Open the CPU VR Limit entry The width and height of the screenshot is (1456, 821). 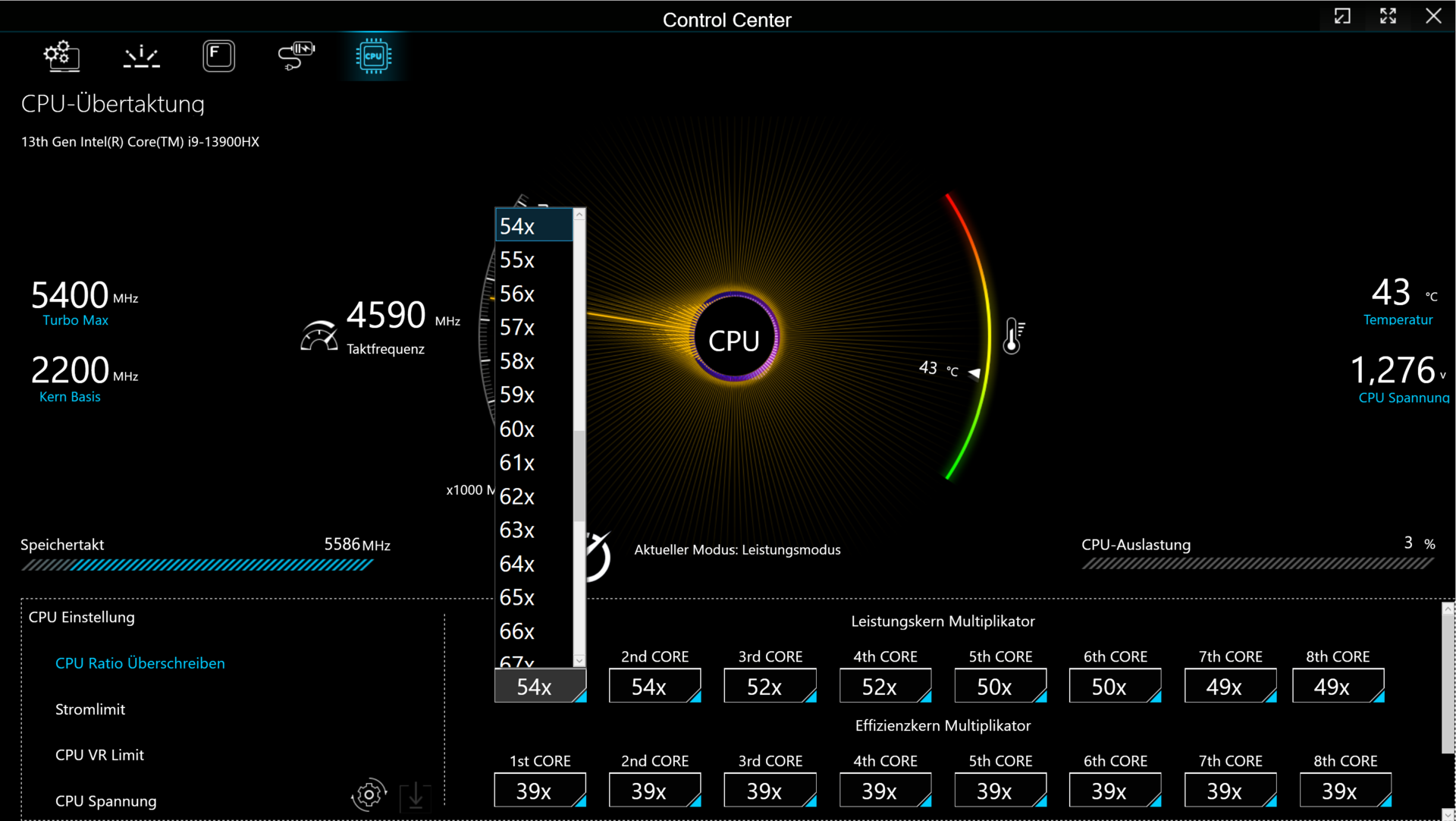point(99,755)
